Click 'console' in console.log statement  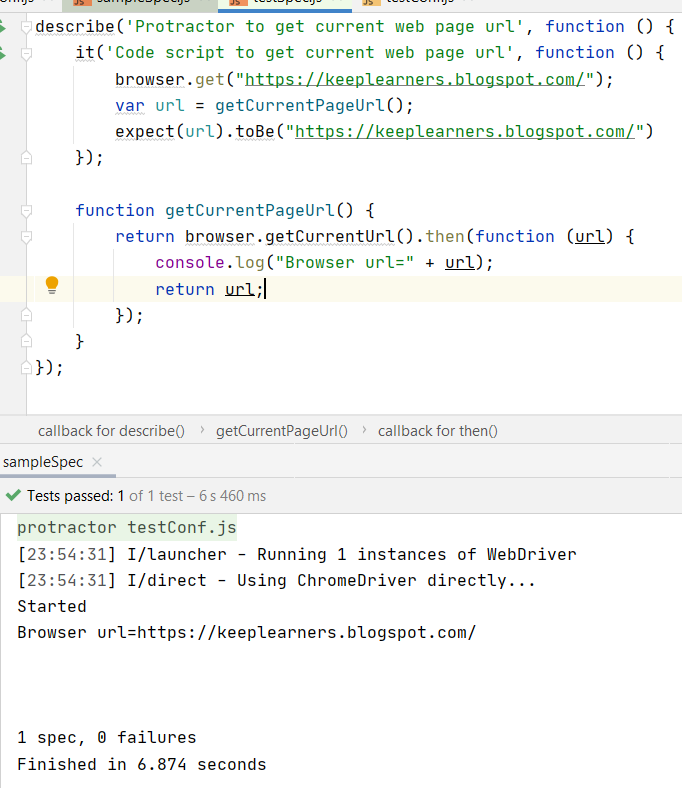pyautogui.click(x=189, y=263)
